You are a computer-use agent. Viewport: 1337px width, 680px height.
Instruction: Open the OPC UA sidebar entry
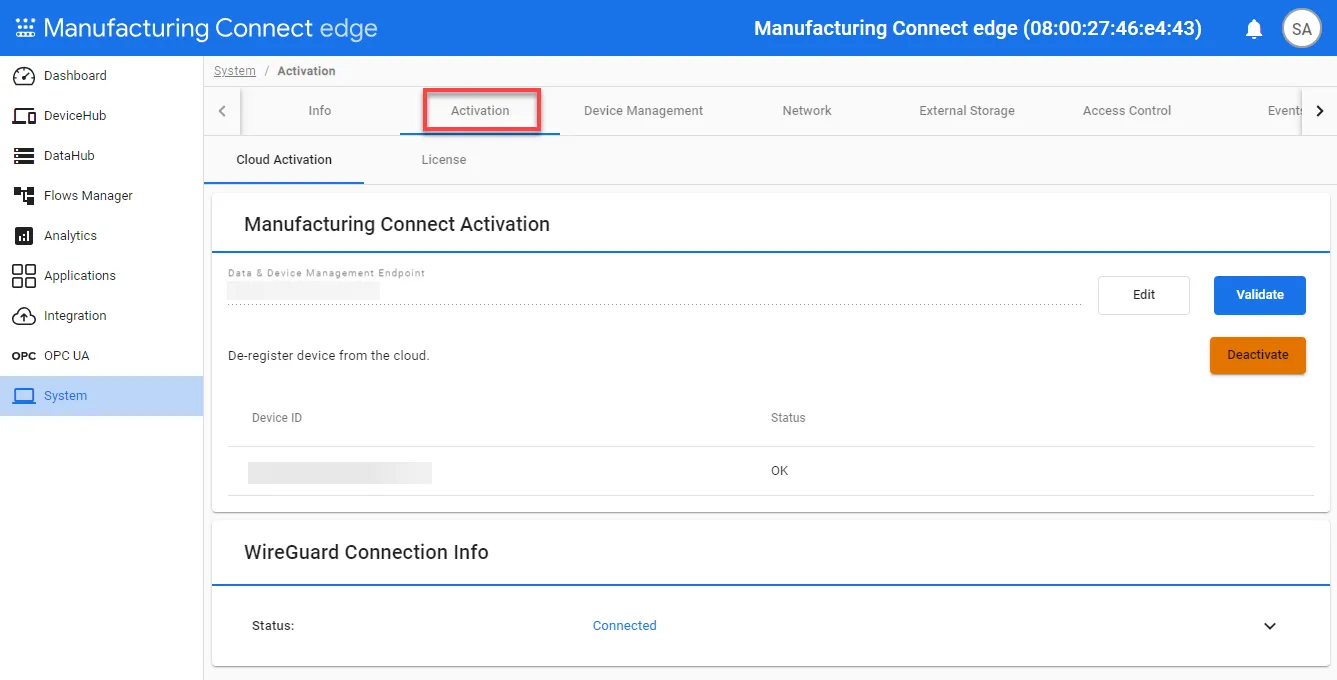pos(101,356)
